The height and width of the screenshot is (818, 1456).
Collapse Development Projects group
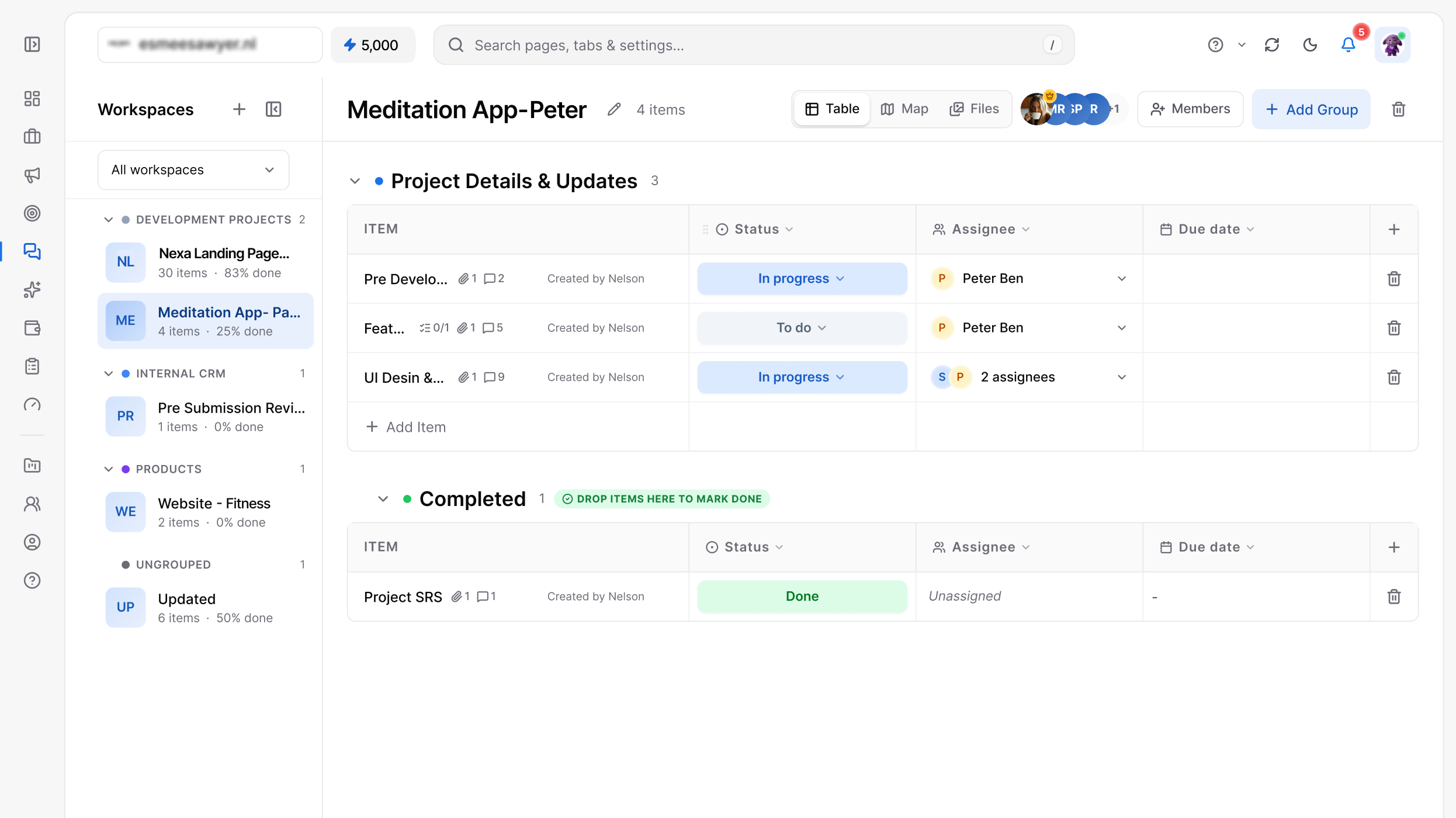[x=108, y=220]
